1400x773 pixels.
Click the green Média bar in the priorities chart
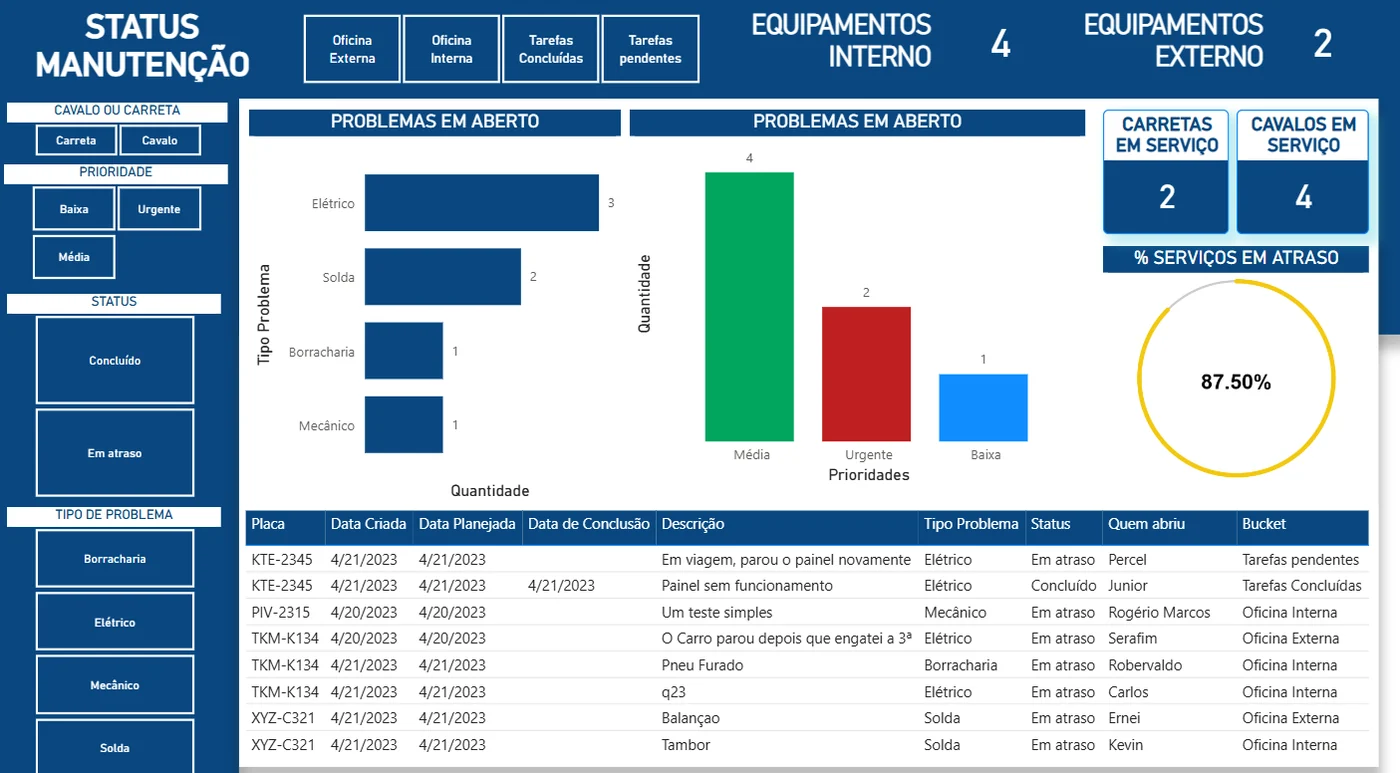[749, 307]
